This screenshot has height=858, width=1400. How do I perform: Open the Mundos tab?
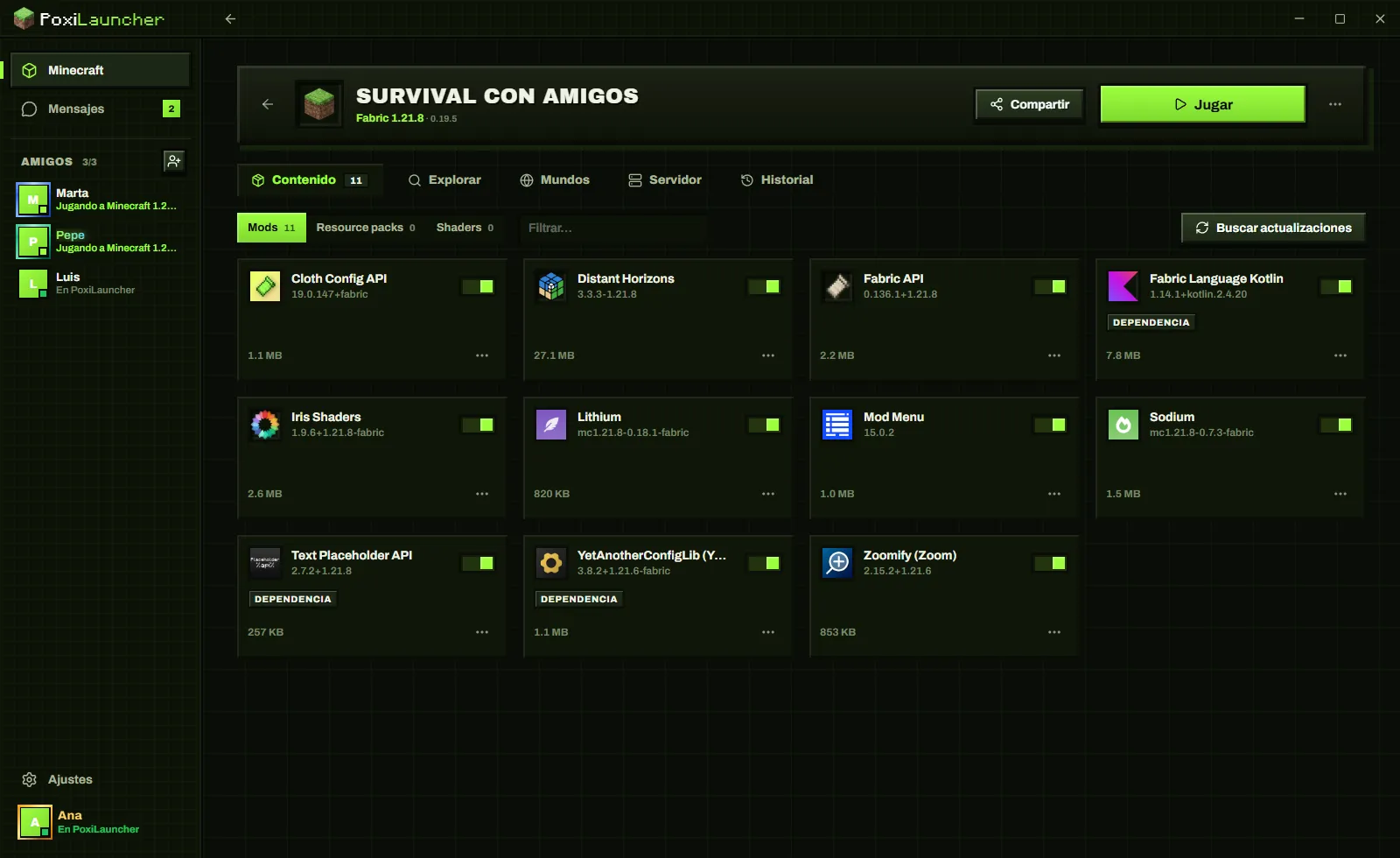(555, 179)
